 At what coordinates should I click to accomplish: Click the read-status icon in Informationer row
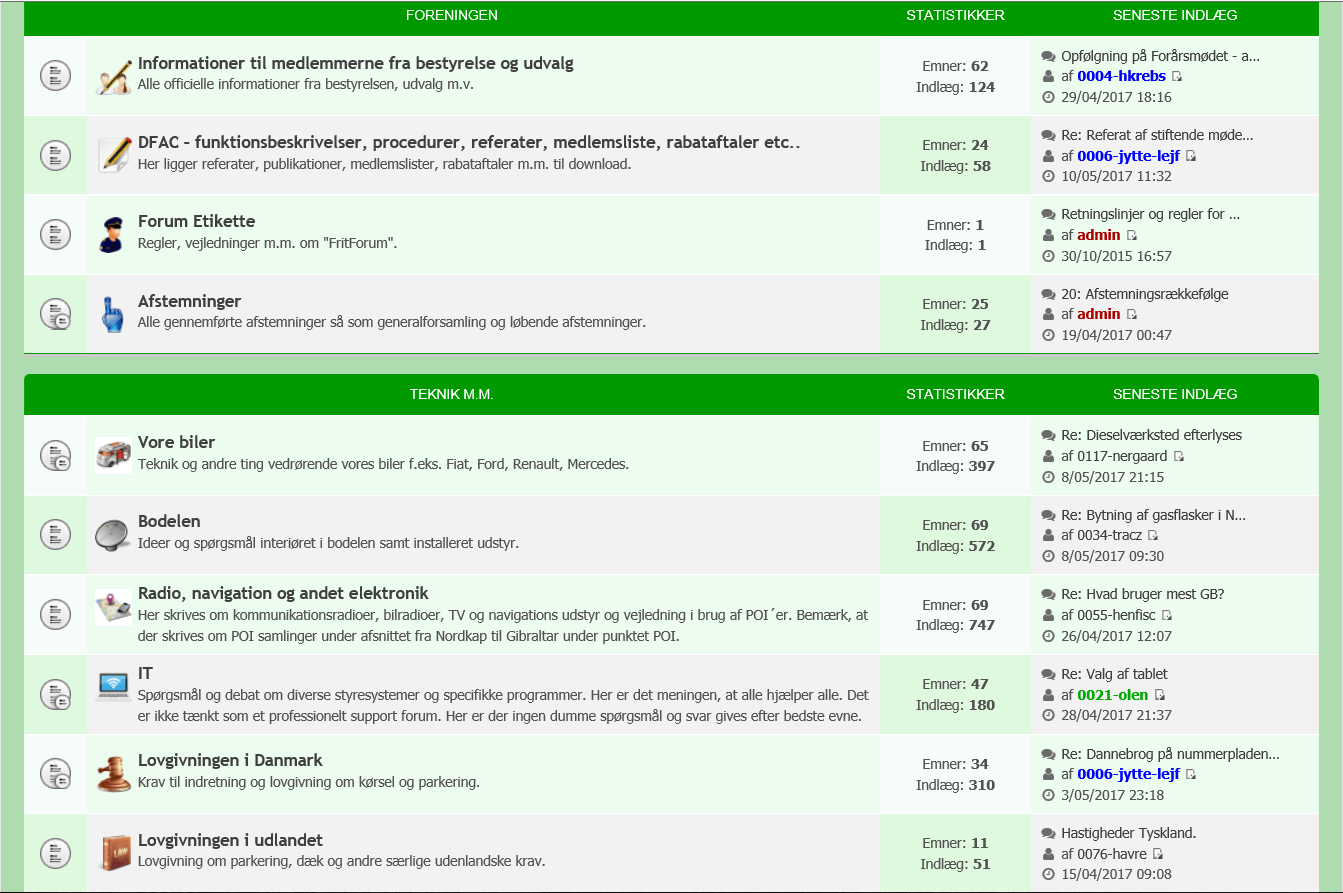(x=55, y=75)
